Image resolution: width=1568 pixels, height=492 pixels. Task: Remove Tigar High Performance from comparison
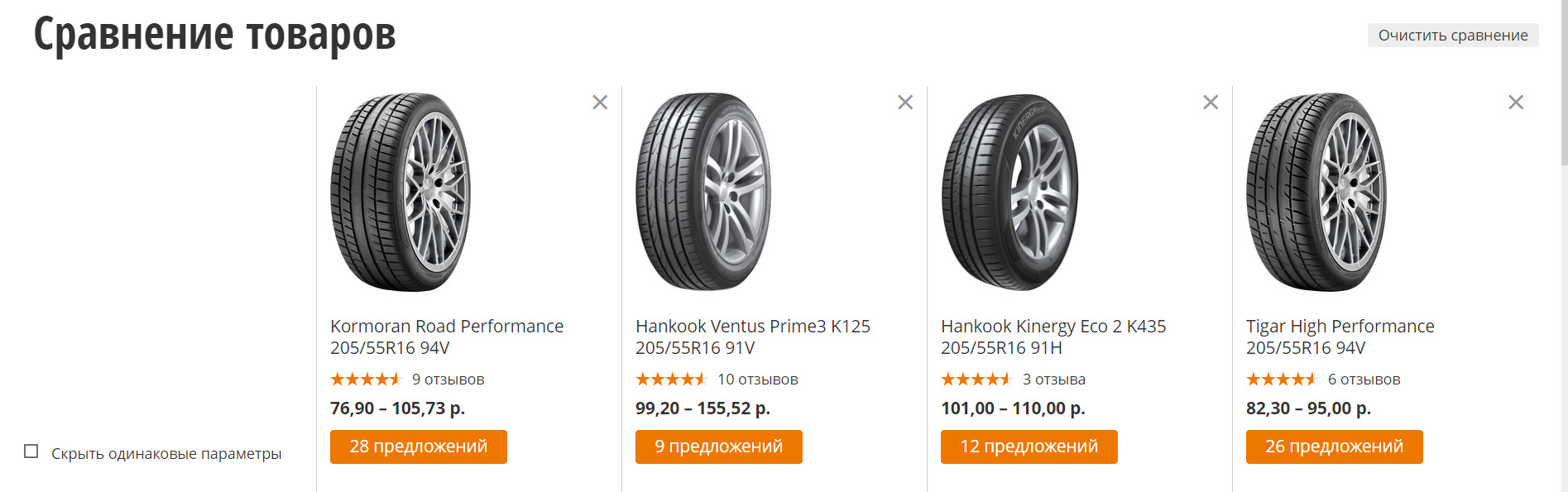[1516, 103]
